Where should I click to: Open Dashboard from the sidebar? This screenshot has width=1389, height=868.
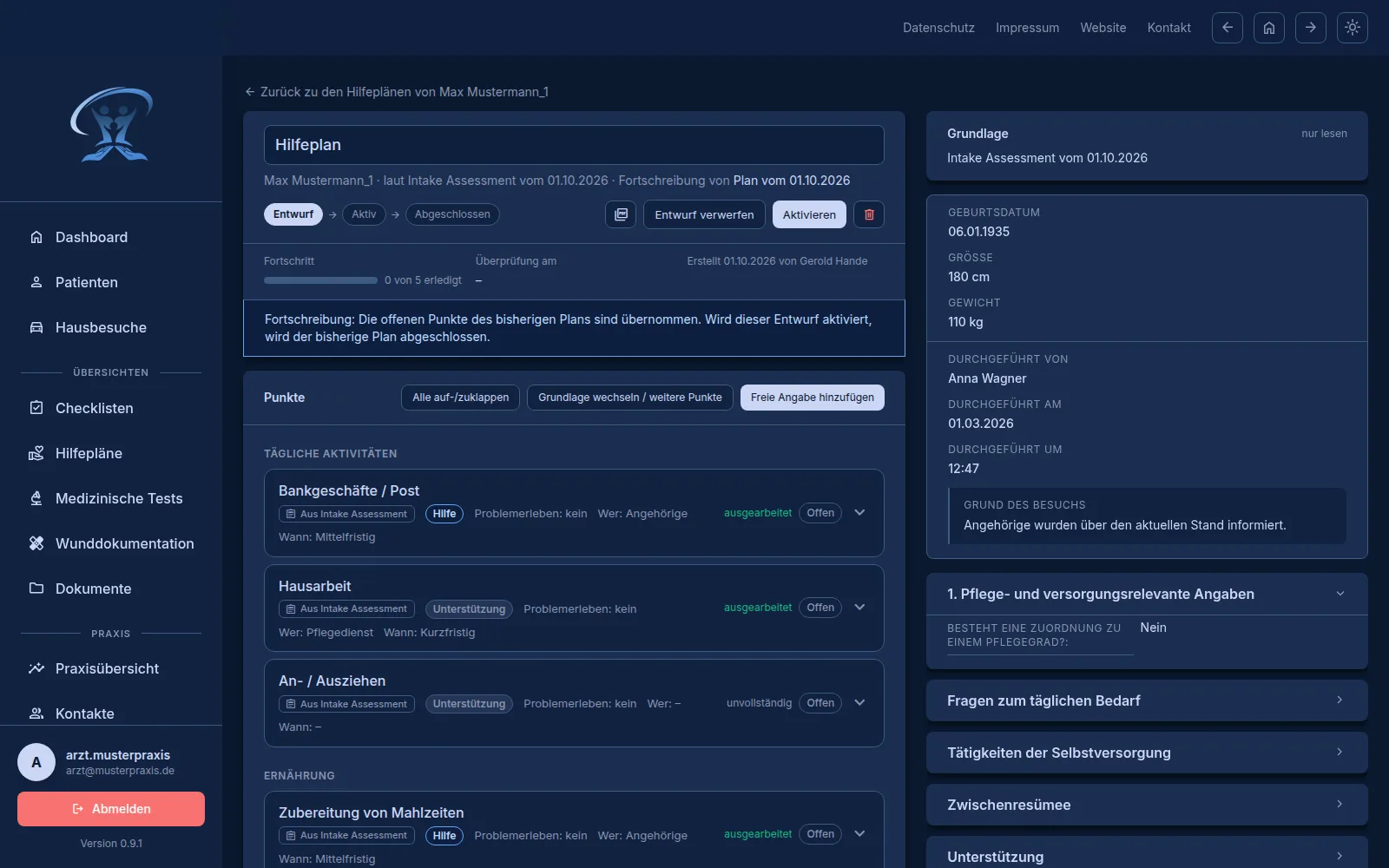coord(111,237)
